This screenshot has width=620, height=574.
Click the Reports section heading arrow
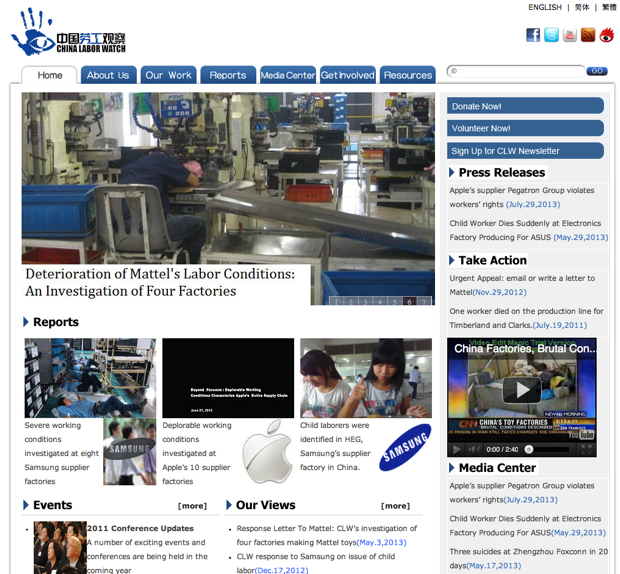click(x=26, y=322)
